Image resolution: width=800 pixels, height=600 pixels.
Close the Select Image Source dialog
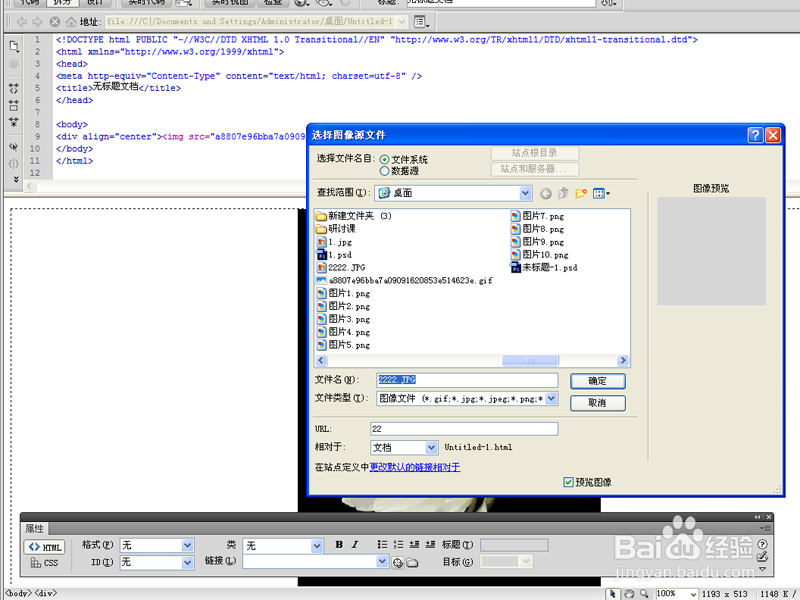tap(773, 135)
